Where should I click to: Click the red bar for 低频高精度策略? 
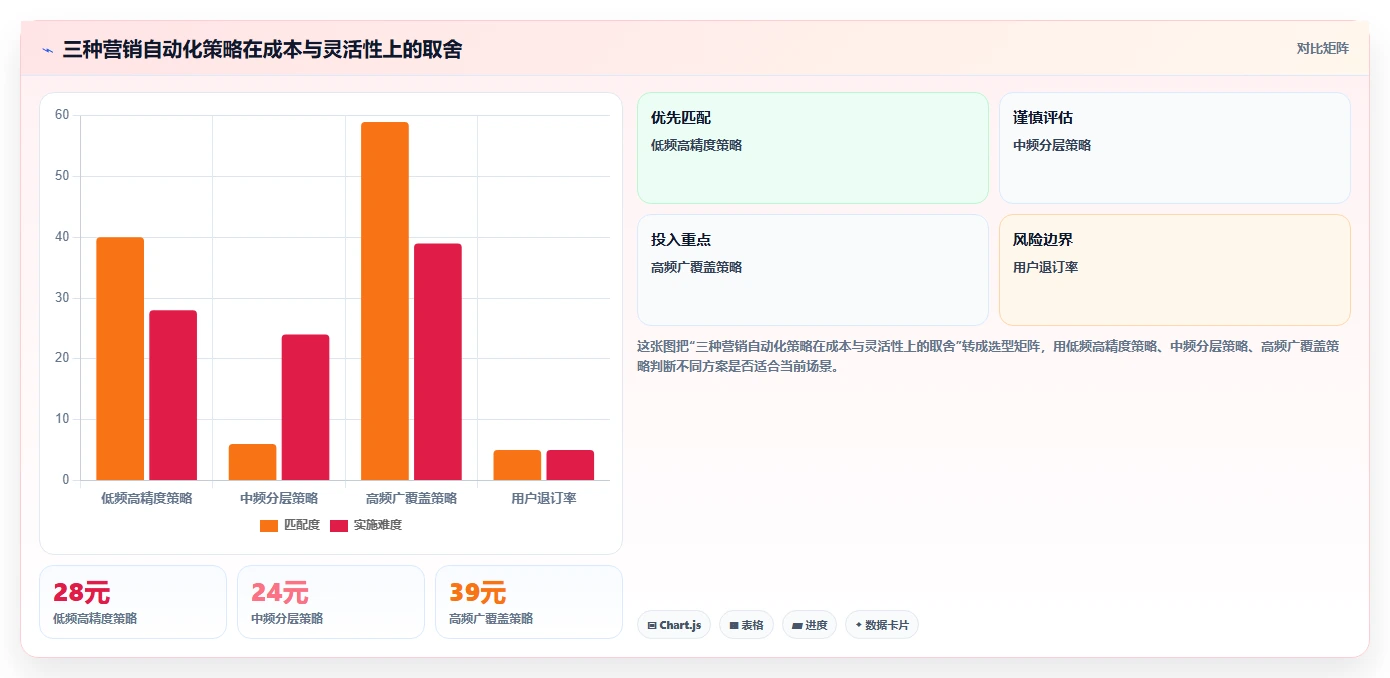coord(173,395)
